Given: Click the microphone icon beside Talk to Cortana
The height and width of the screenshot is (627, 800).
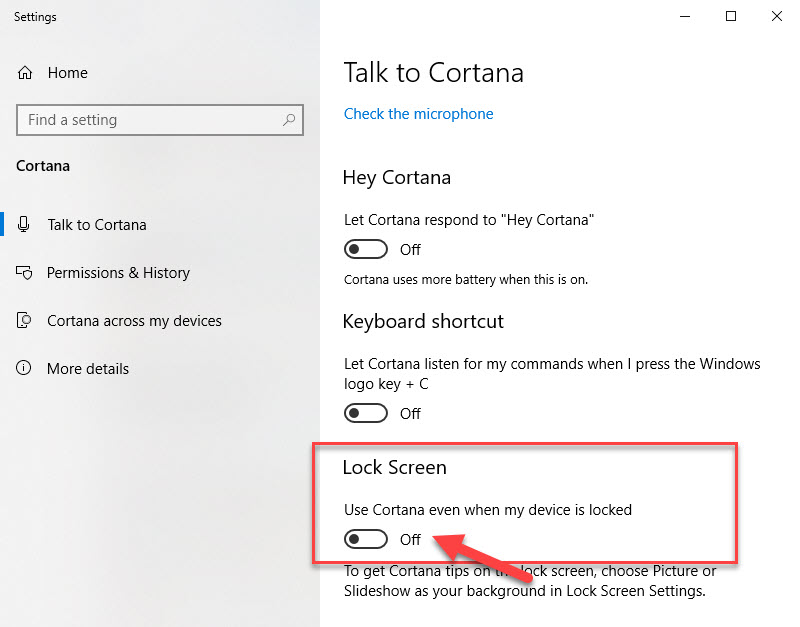Looking at the screenshot, I should point(23,224).
